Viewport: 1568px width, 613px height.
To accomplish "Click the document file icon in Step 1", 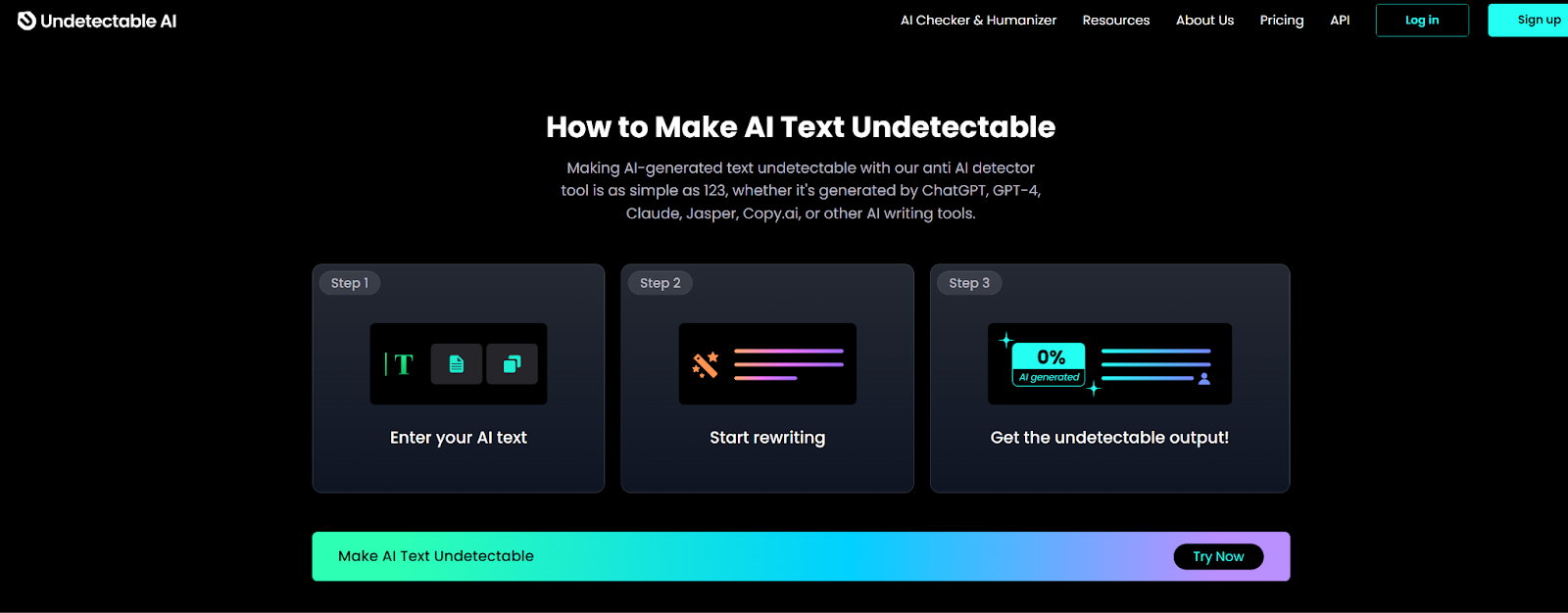I will pyautogui.click(x=457, y=364).
